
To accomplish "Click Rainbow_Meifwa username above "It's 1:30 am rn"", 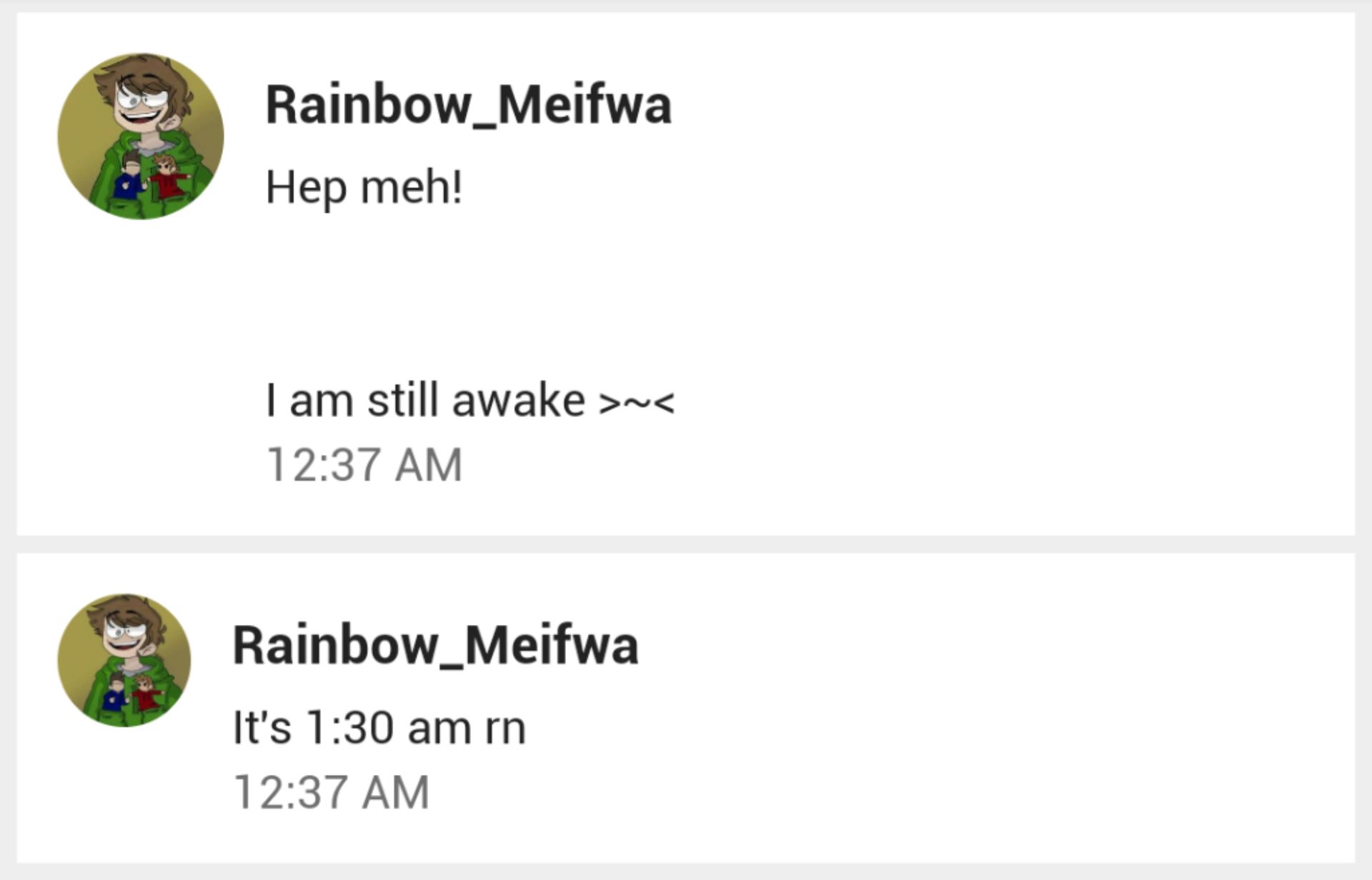I will point(436,645).
